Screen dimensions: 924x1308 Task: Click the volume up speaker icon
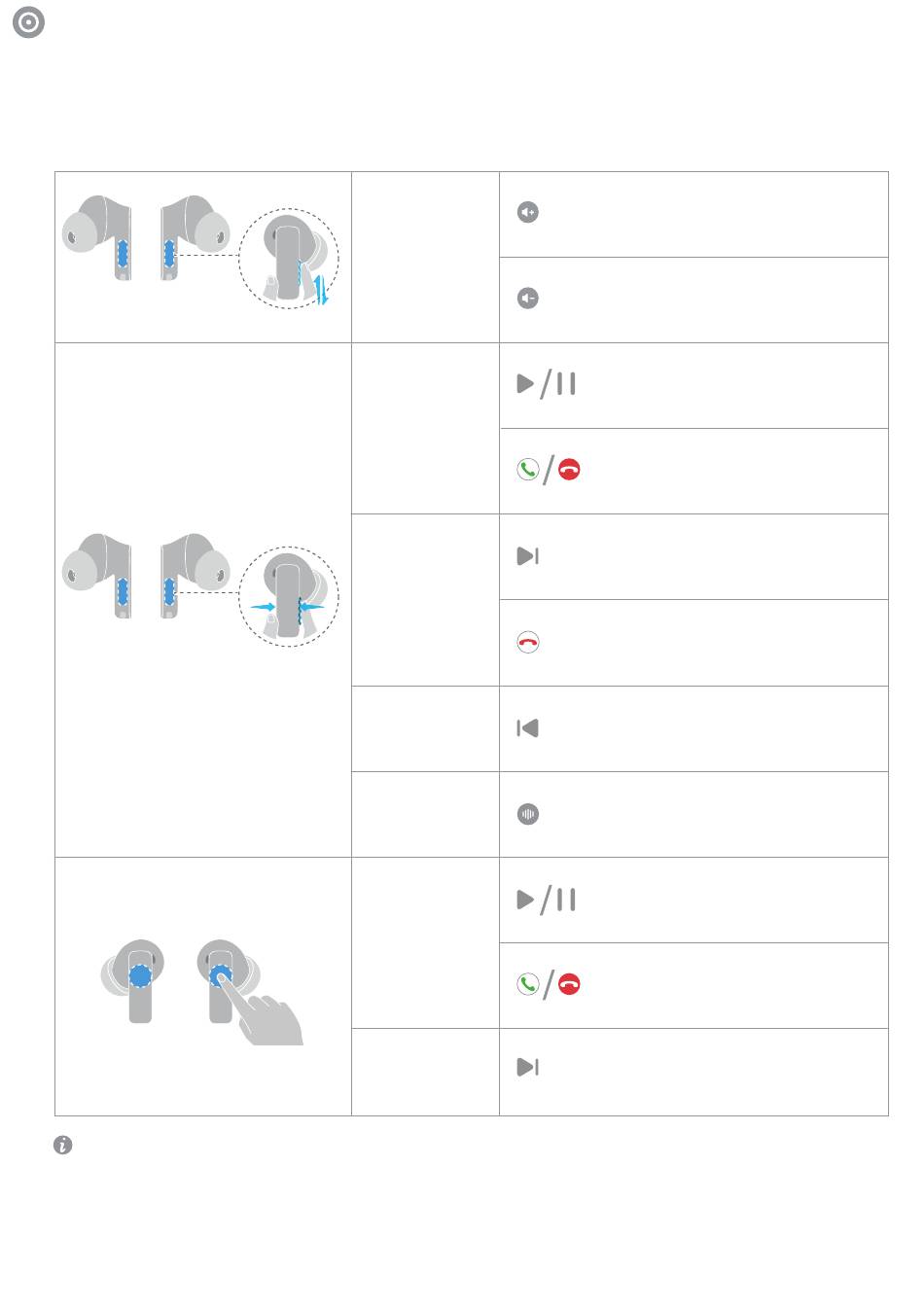tap(528, 212)
